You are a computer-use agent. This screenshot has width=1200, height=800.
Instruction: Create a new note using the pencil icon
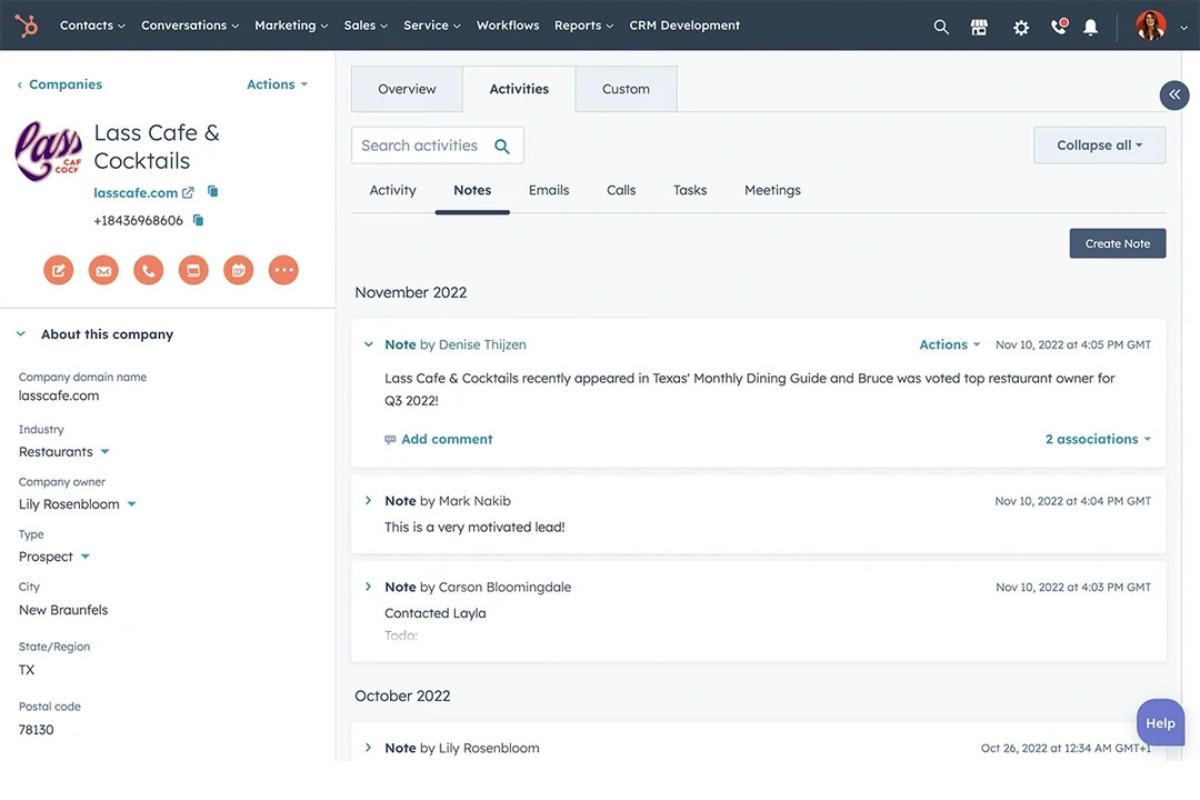pyautogui.click(x=58, y=269)
